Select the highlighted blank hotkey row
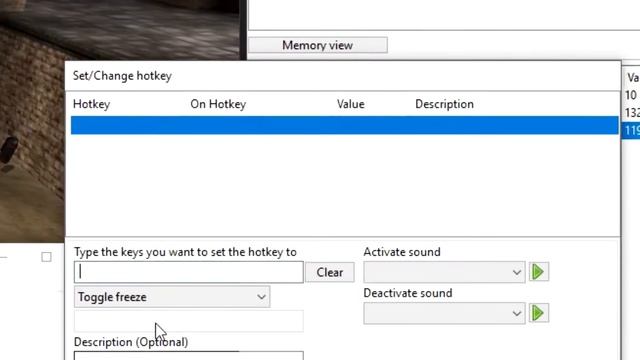 click(345, 125)
